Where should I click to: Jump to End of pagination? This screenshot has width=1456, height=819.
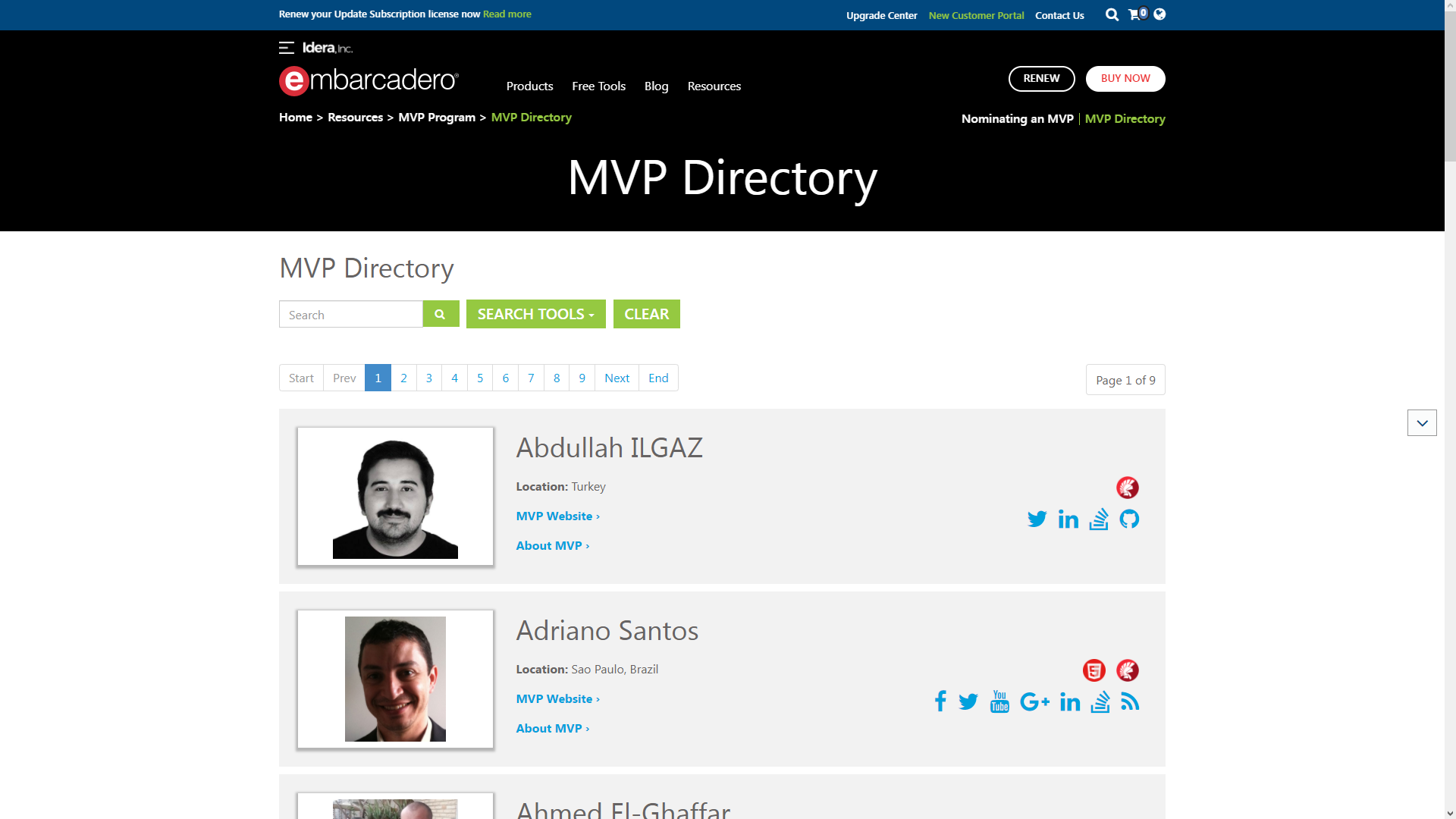click(x=659, y=378)
